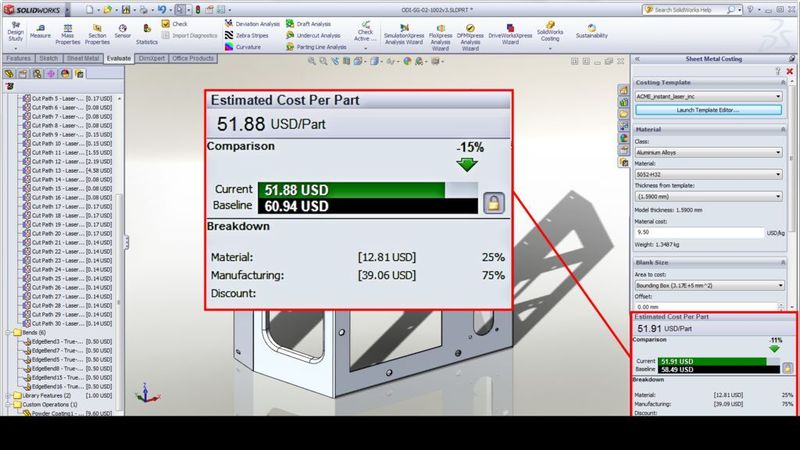Run Draft Analysis
This screenshot has width=800, height=450.
point(308,24)
